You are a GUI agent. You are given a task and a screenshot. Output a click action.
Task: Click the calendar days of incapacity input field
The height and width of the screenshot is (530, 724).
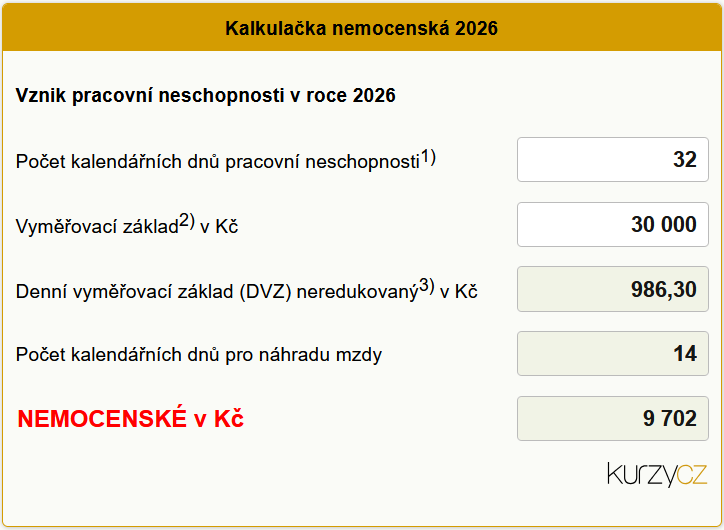[x=612, y=159]
